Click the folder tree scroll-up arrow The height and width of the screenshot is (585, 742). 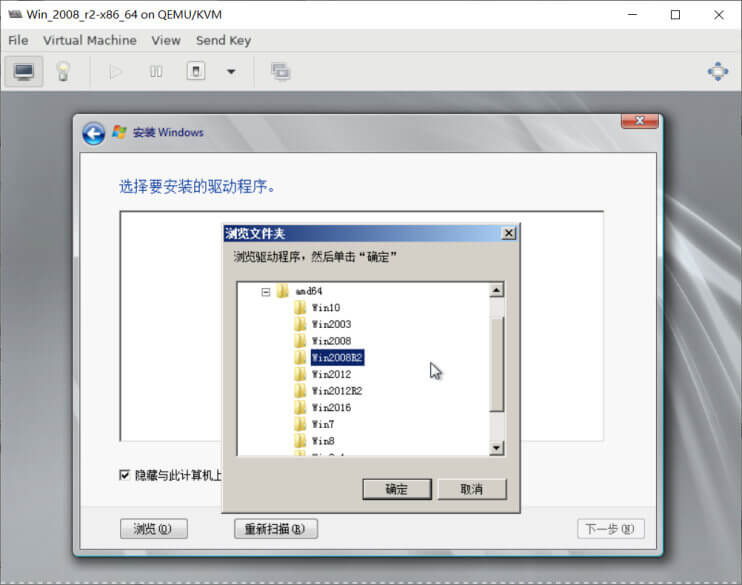(x=496, y=290)
